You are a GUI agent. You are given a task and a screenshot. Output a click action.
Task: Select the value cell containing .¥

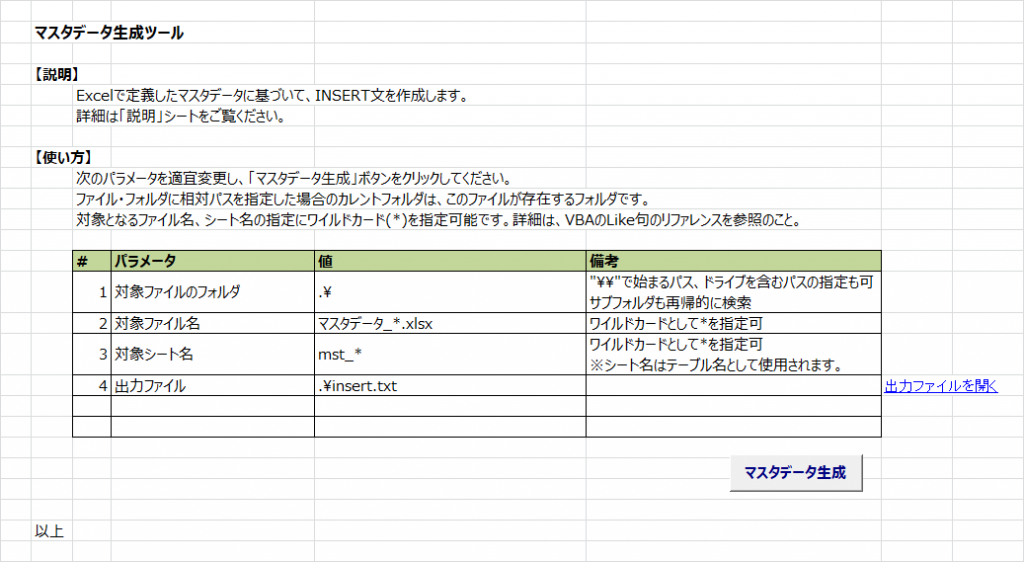click(450, 292)
